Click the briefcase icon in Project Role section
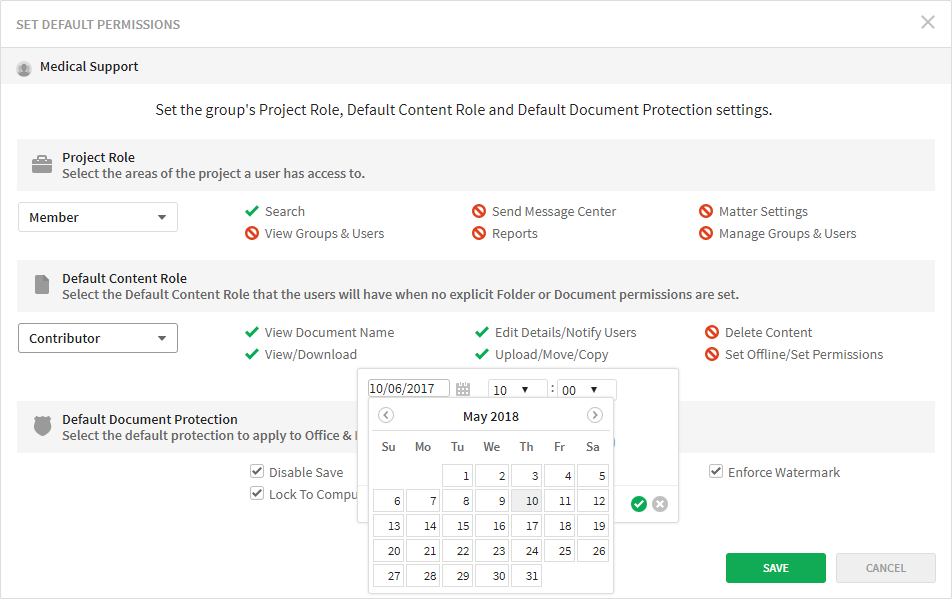 42,164
